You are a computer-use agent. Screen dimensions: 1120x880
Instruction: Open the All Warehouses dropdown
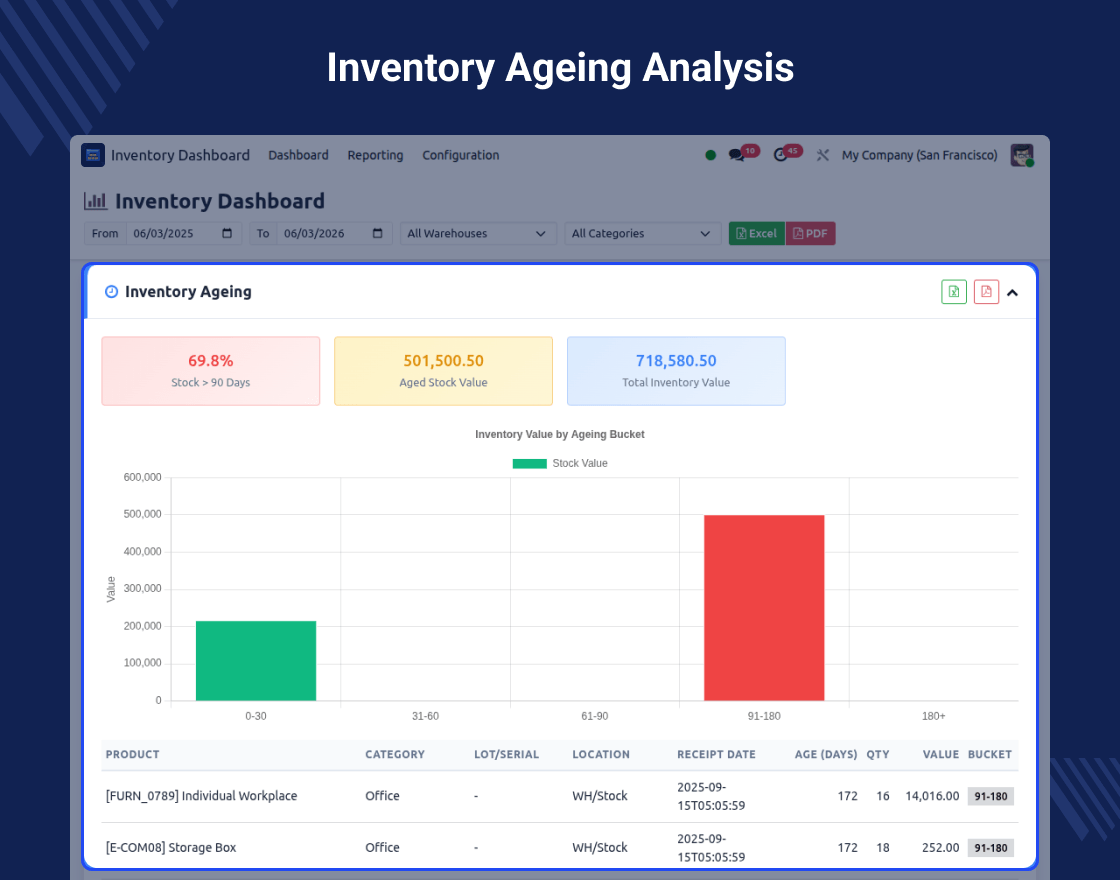[x=478, y=234]
